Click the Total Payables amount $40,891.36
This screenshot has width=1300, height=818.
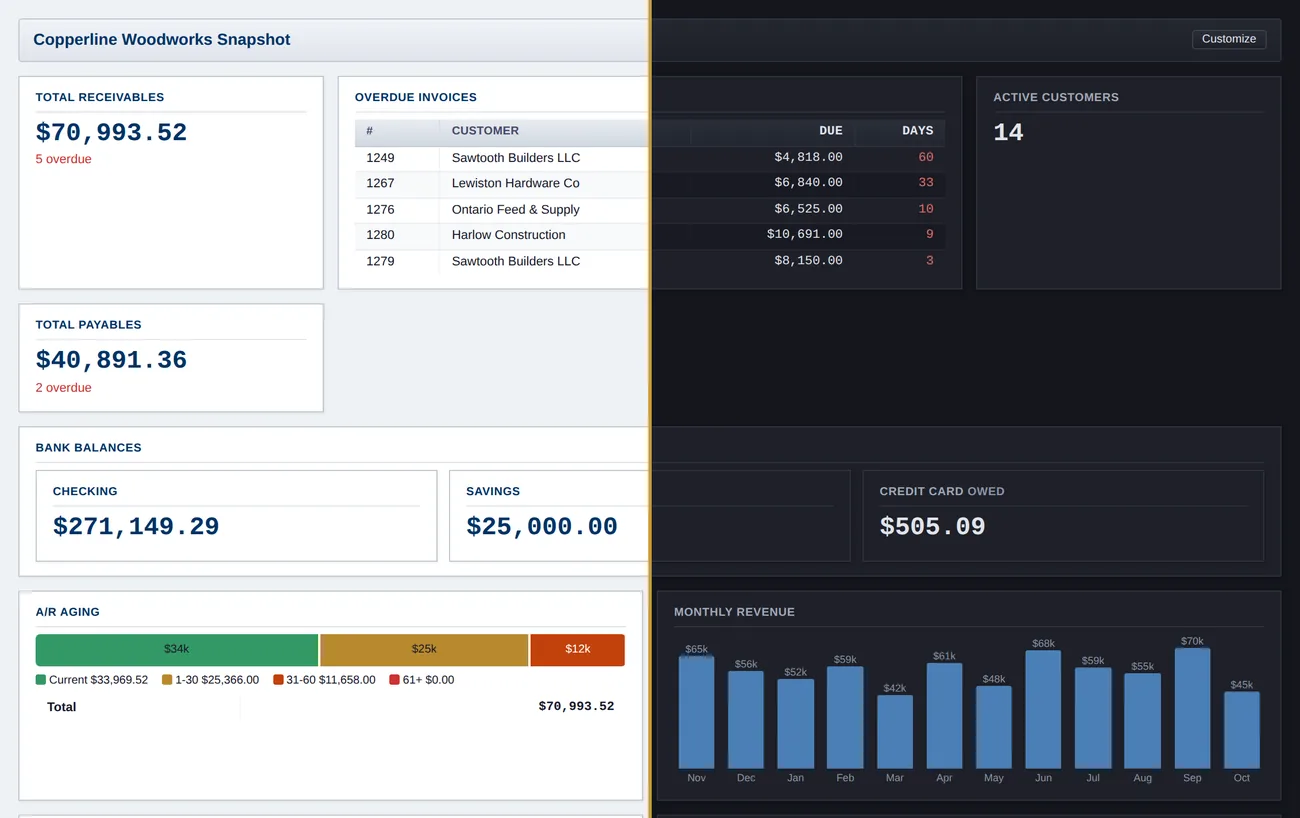pyautogui.click(x=111, y=360)
